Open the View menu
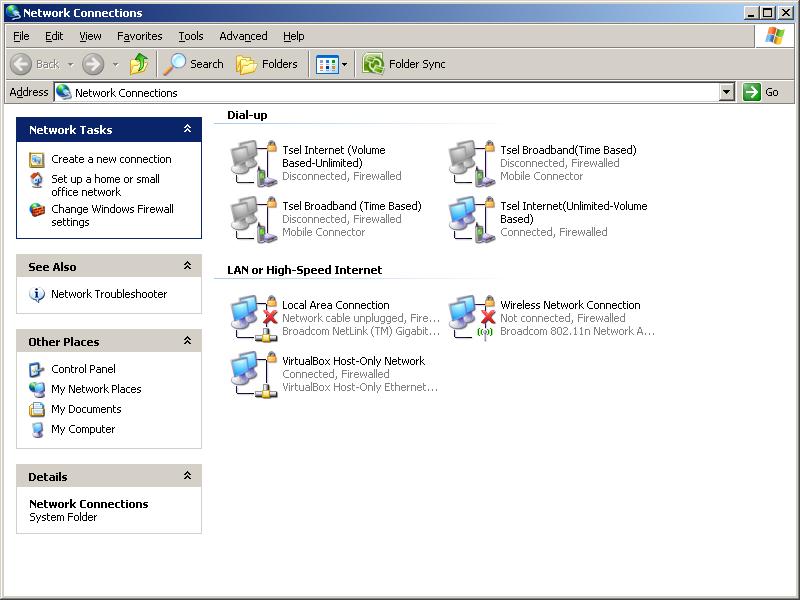Screen dimensions: 800x600 click(90, 36)
